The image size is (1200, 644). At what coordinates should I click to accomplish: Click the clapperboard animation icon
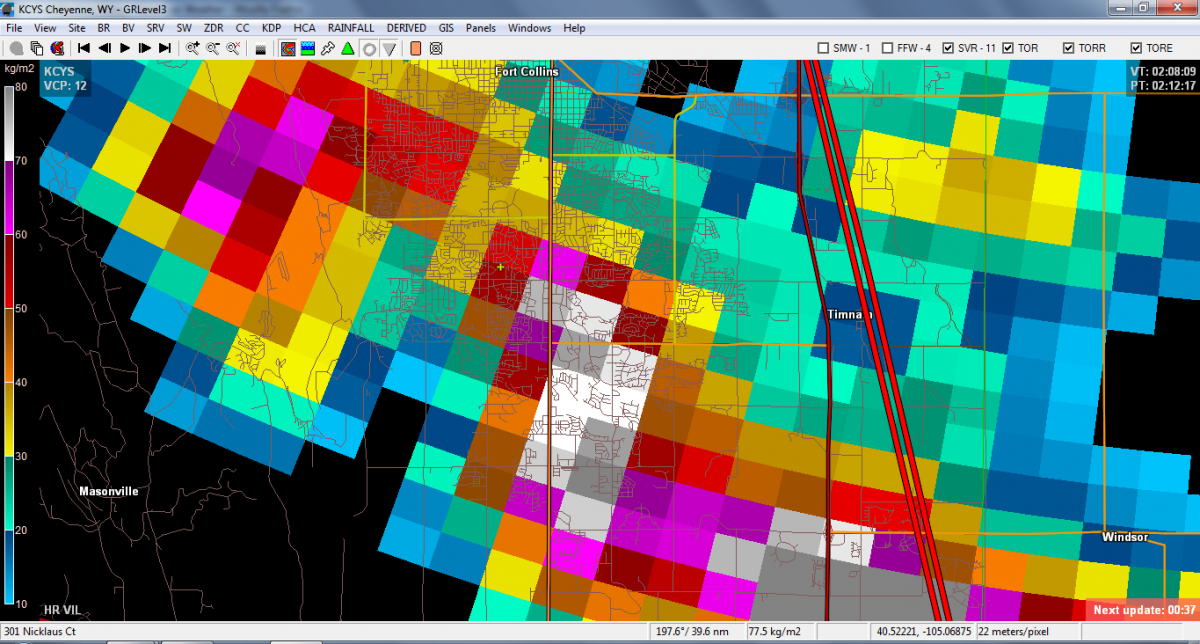[261, 48]
